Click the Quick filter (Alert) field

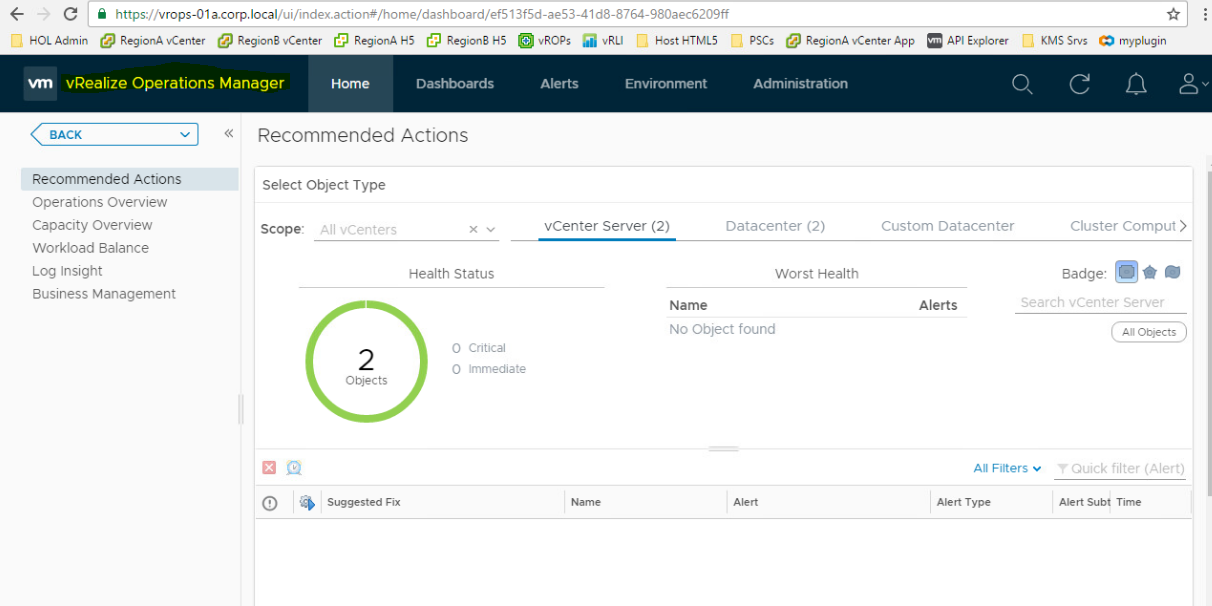(1120, 468)
